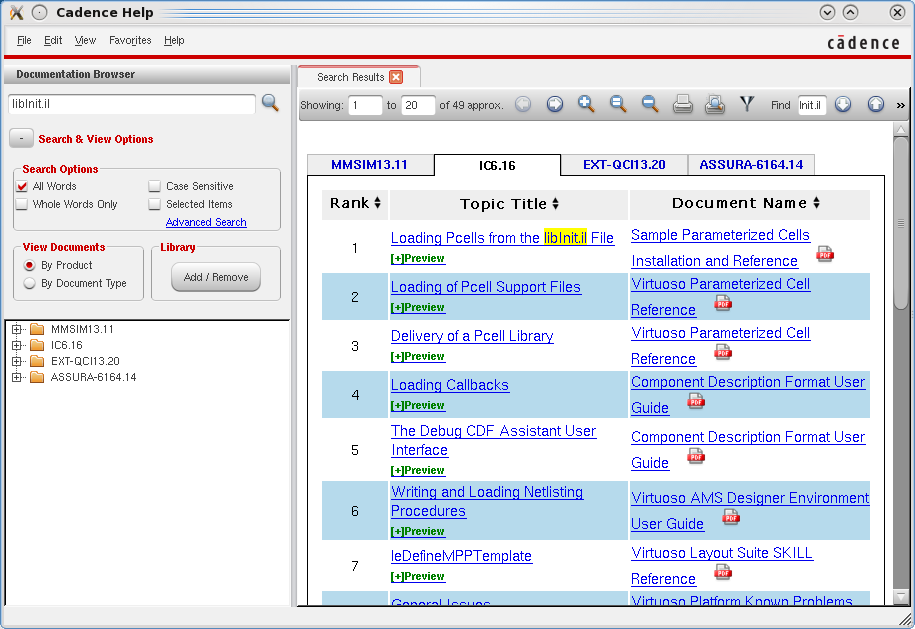Image resolution: width=915 pixels, height=629 pixels.
Task: Open PDF icon in rank 3 row
Action: [x=722, y=352]
